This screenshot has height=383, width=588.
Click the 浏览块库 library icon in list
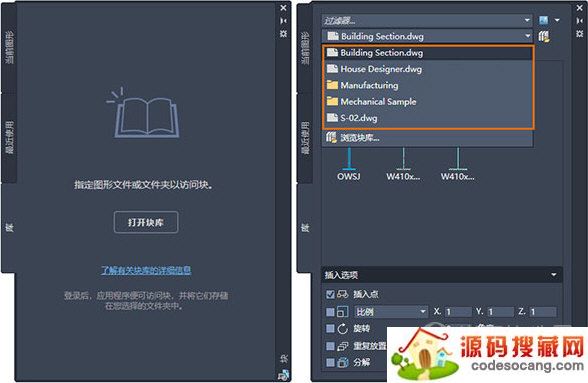[x=331, y=138]
